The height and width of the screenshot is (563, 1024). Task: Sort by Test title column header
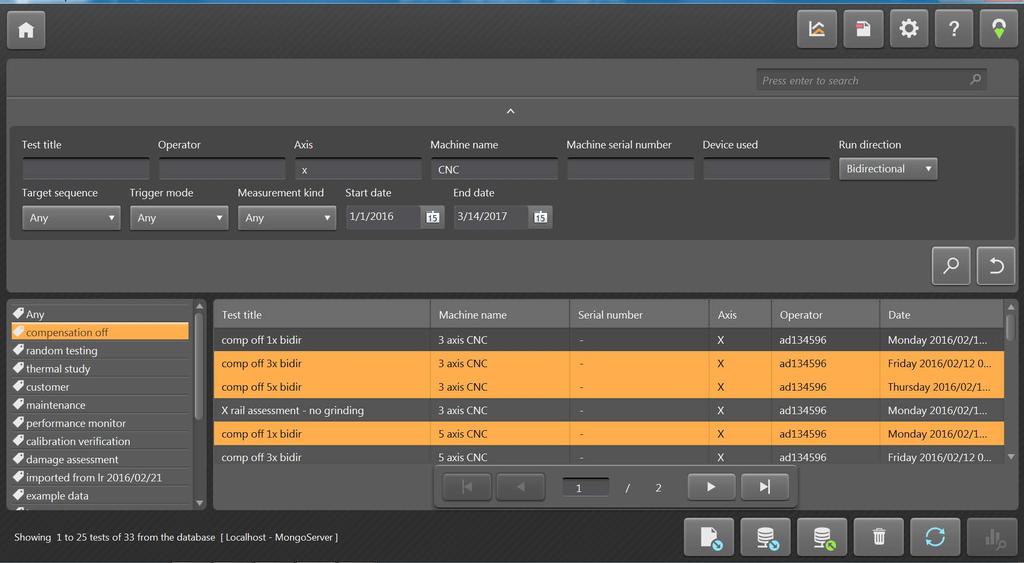[x=322, y=315]
